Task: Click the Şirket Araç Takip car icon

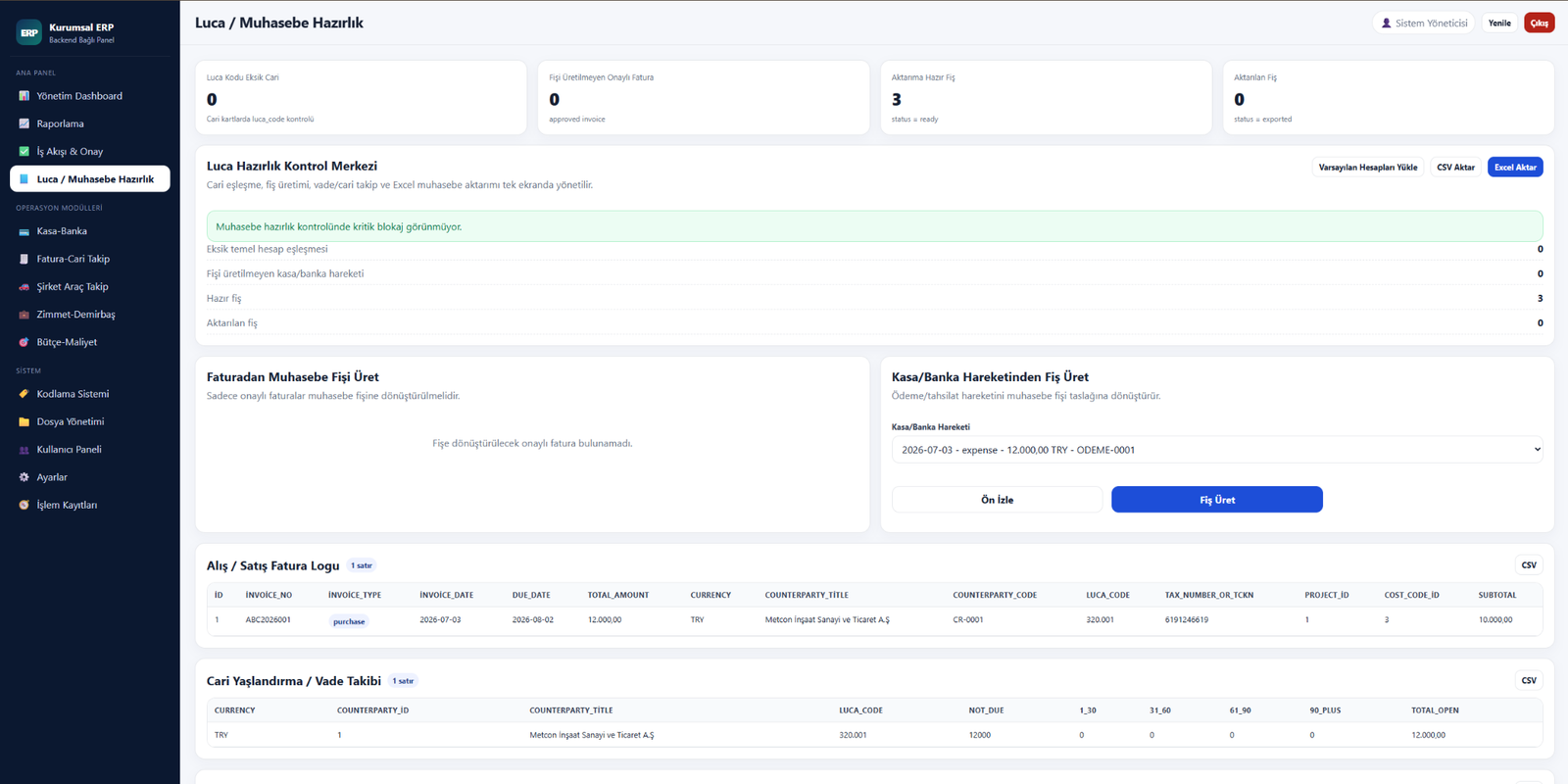Action: (x=24, y=287)
